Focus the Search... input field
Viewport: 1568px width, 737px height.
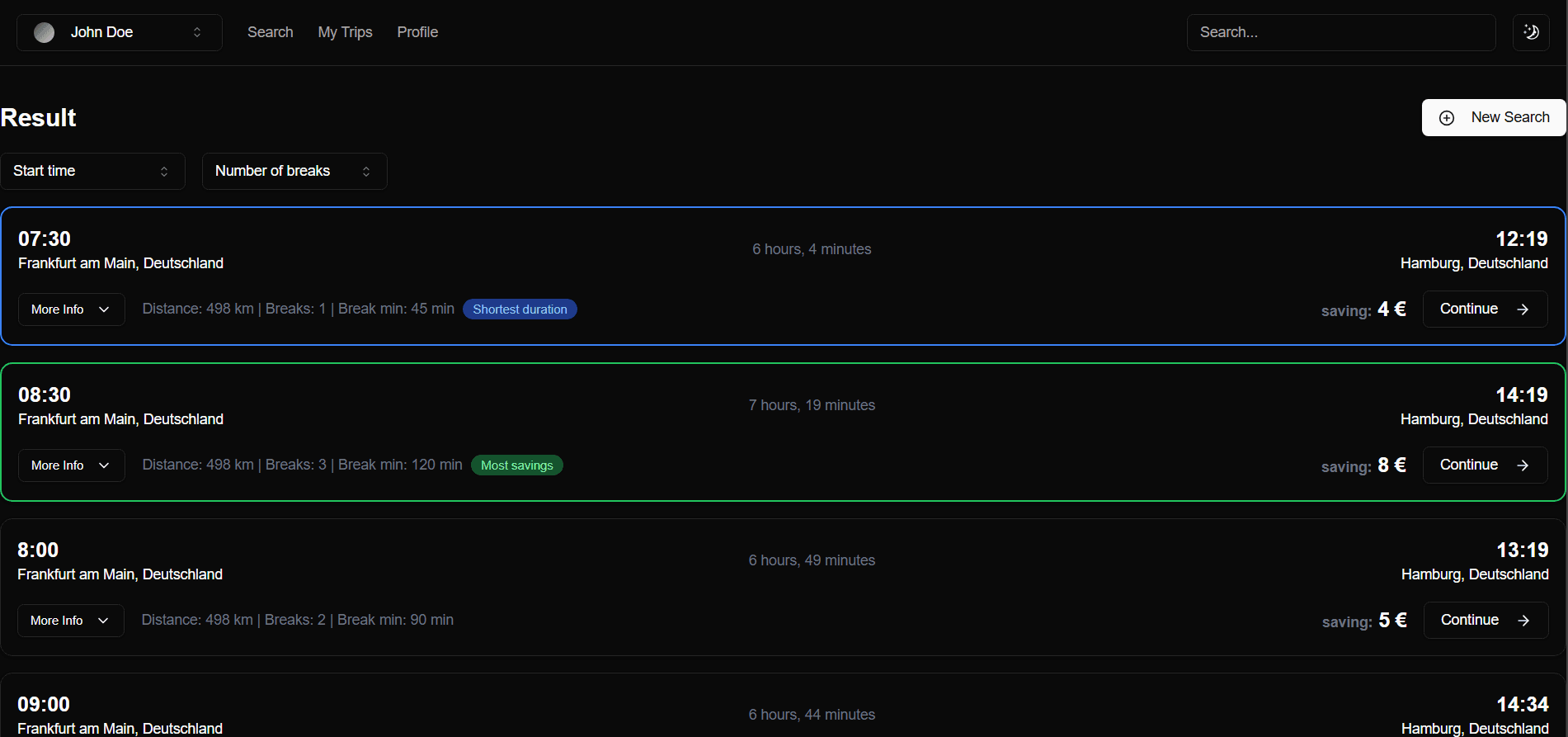click(x=1340, y=32)
